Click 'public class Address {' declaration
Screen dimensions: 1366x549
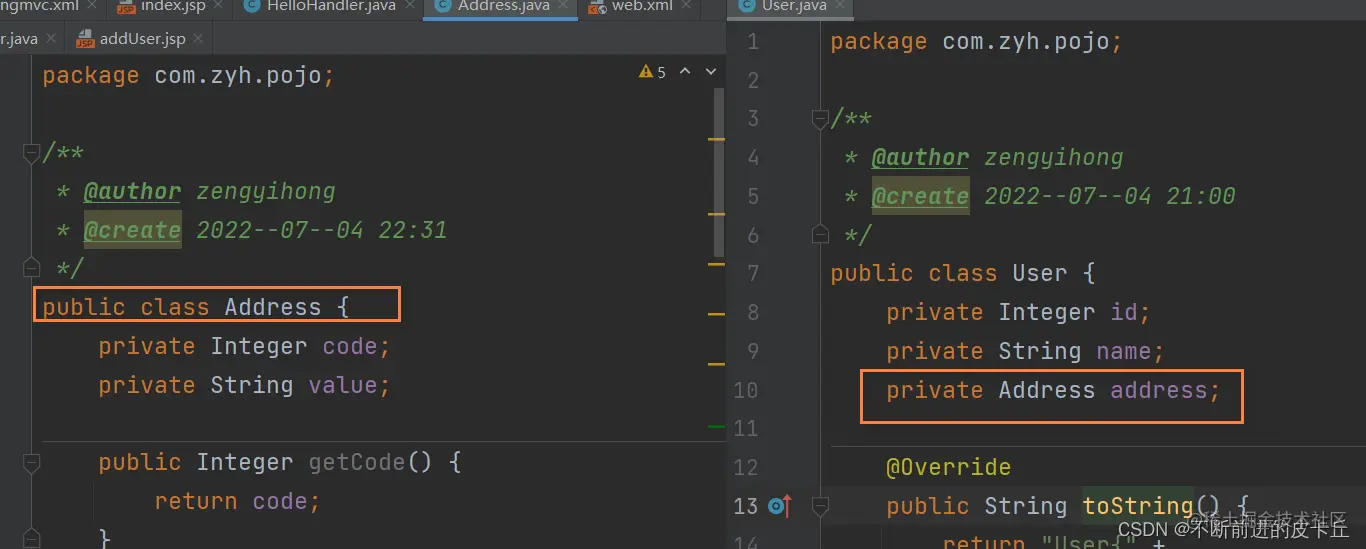[196, 307]
